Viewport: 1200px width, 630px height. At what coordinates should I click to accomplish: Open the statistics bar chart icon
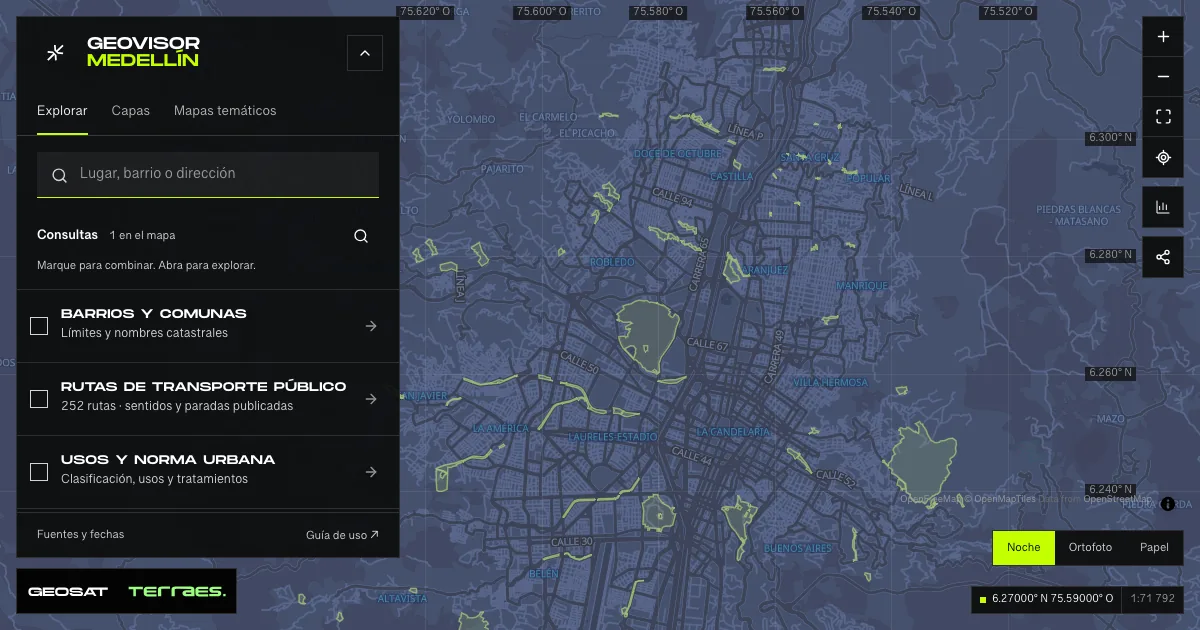[1163, 207]
